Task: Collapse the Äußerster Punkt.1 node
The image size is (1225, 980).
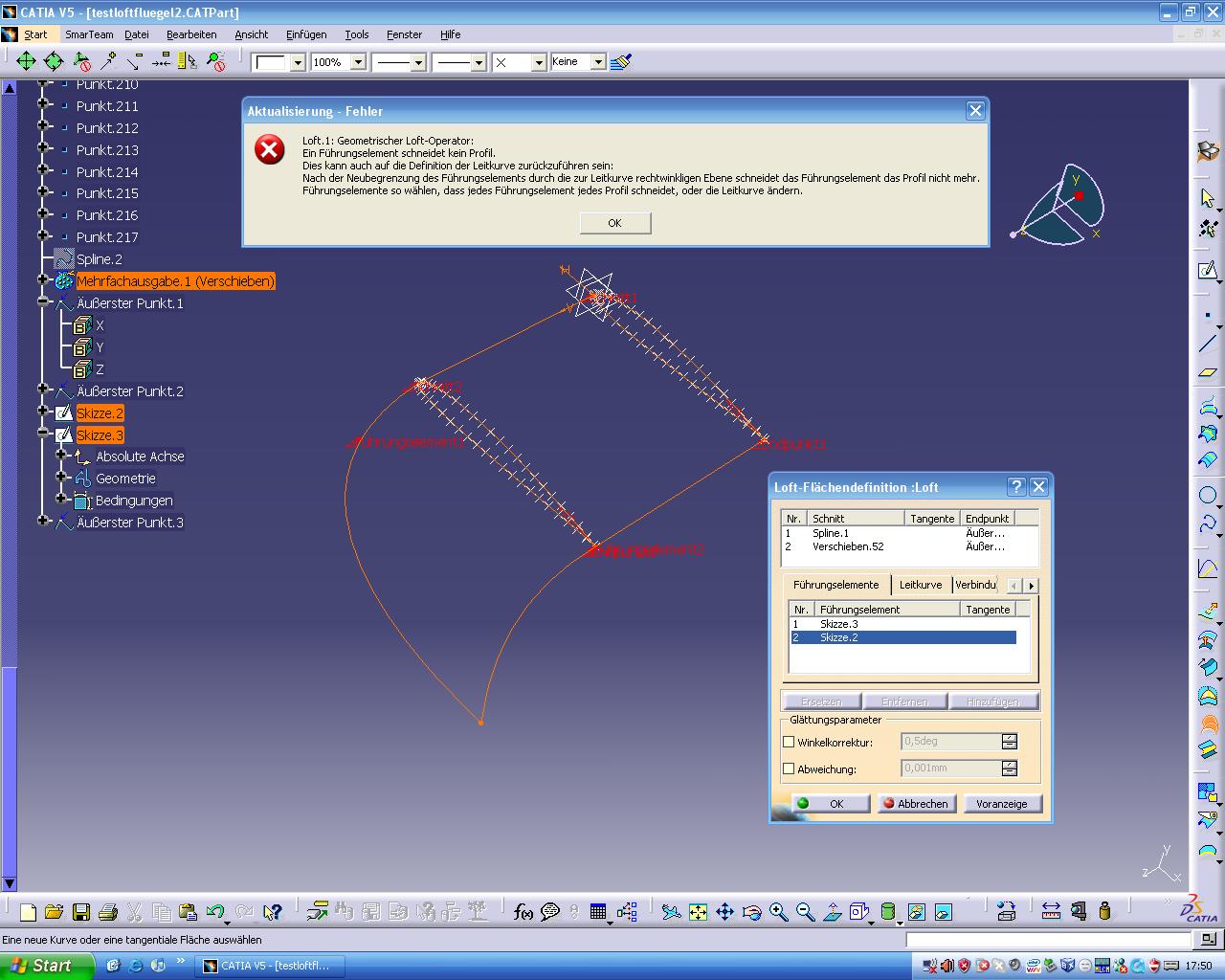Action: click(x=42, y=301)
